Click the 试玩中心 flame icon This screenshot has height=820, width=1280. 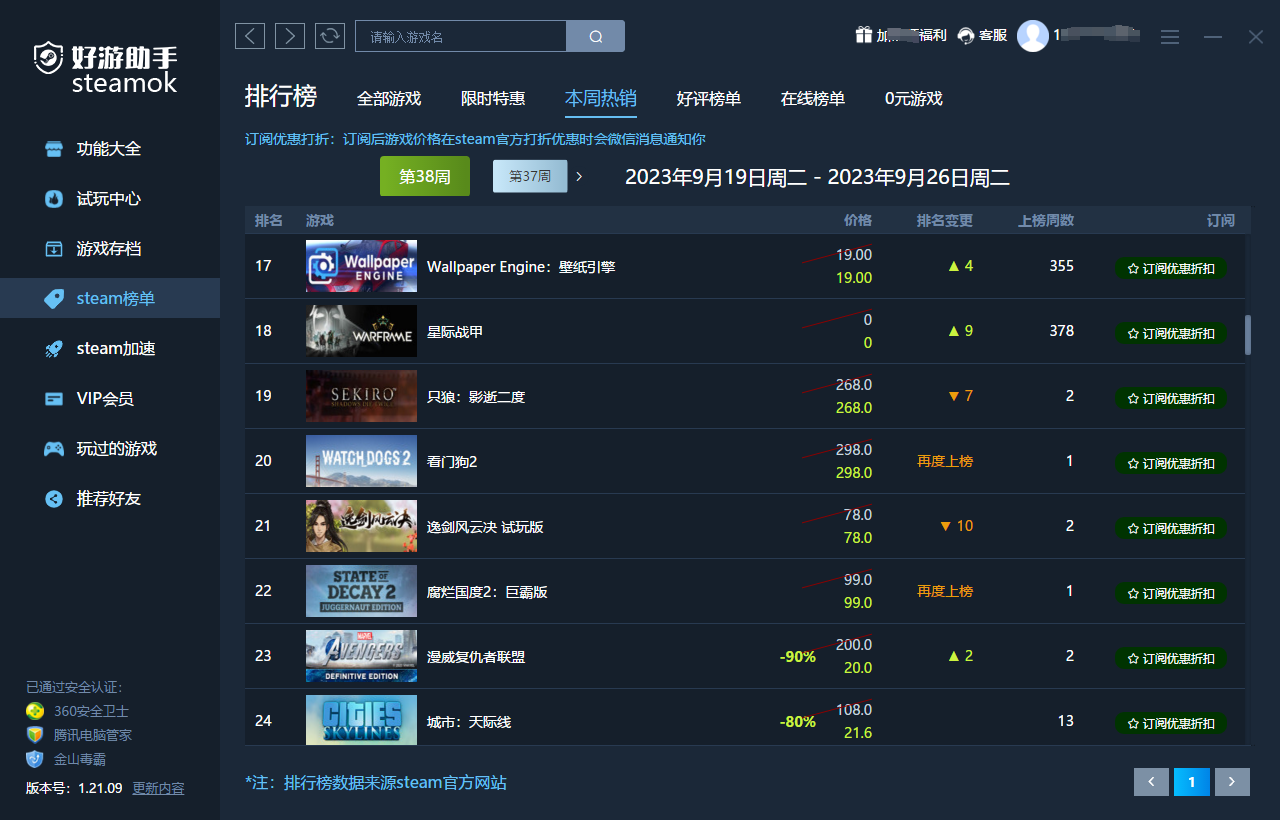tap(54, 199)
